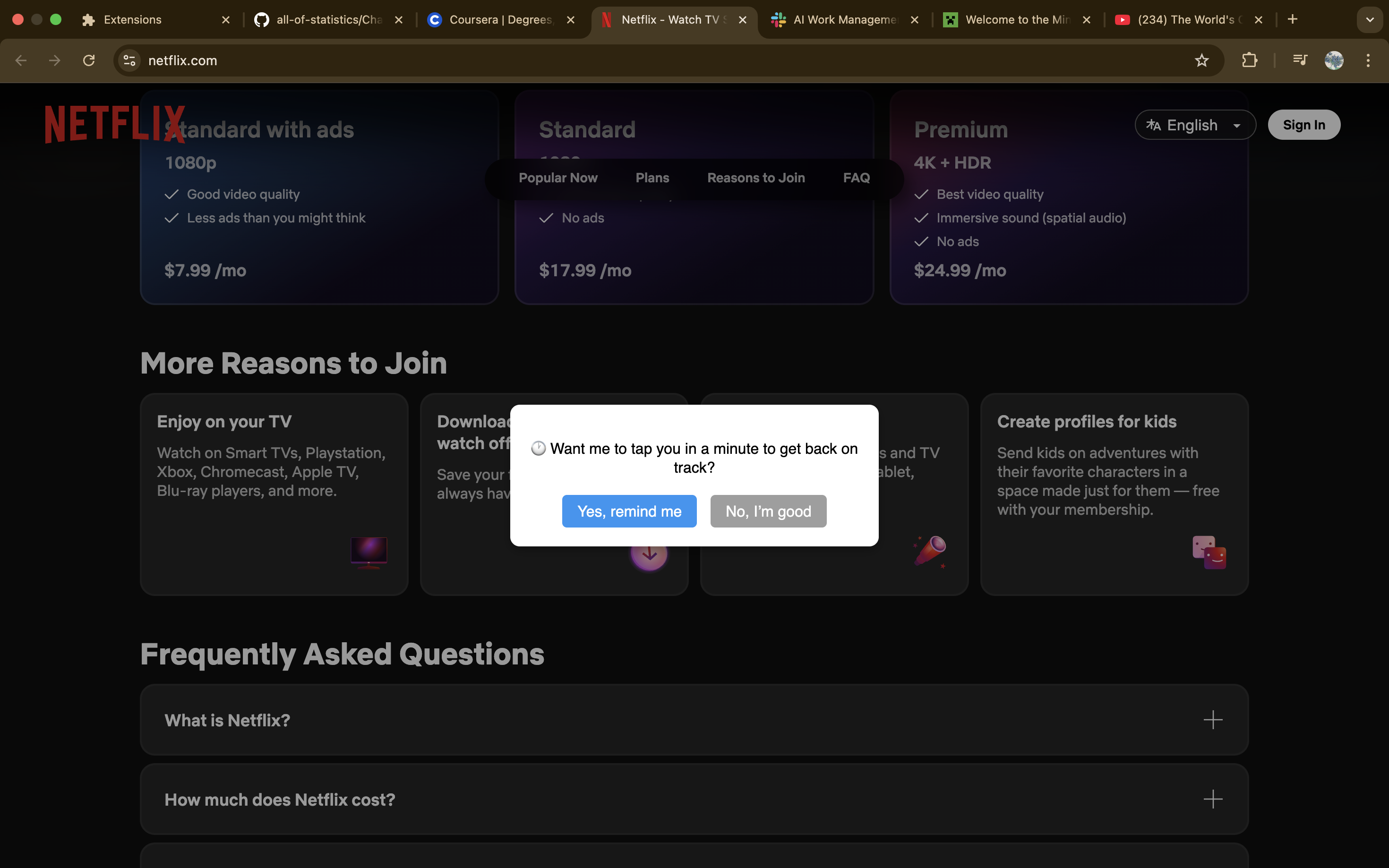View site information icon beside netflix.com

point(130,60)
